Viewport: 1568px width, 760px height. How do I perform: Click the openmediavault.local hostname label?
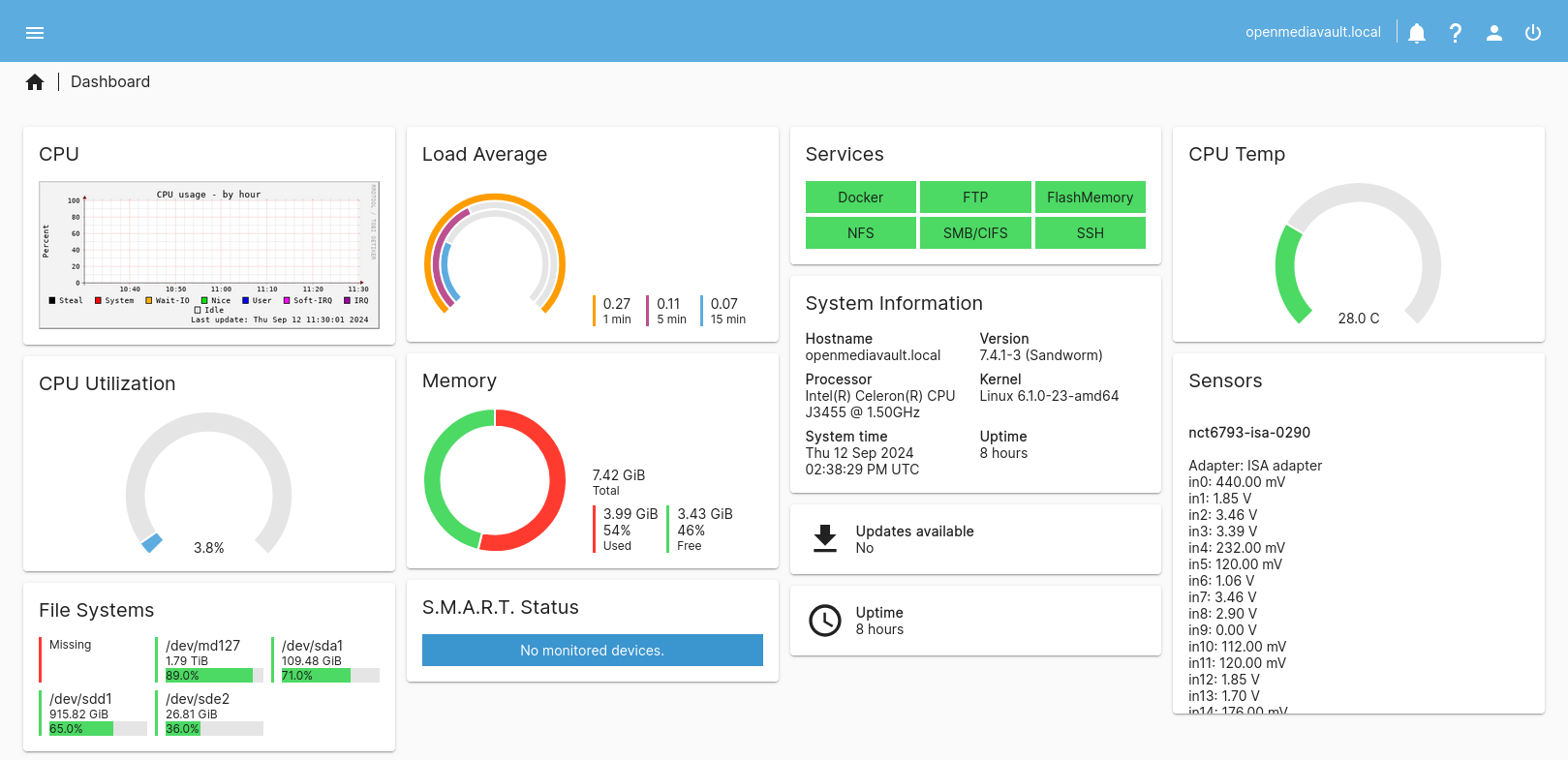(1312, 32)
